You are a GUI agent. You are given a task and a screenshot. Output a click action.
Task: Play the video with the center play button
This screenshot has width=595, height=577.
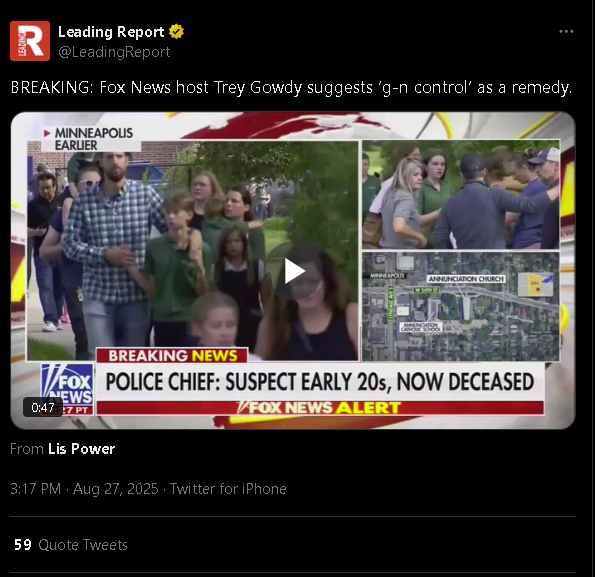294,271
